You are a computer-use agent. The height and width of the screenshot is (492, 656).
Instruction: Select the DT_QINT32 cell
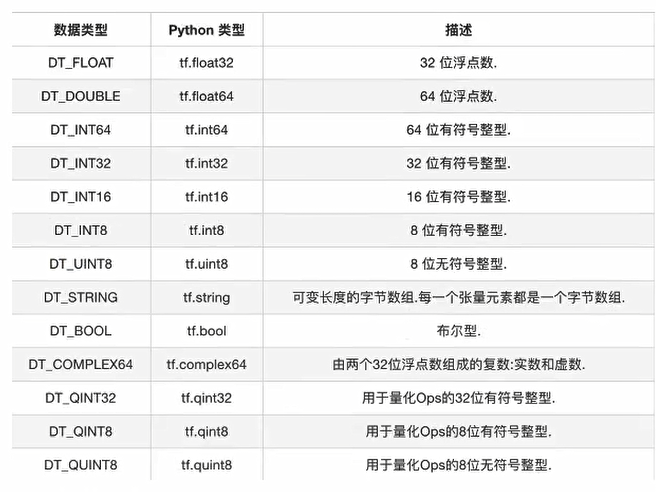click(x=81, y=398)
